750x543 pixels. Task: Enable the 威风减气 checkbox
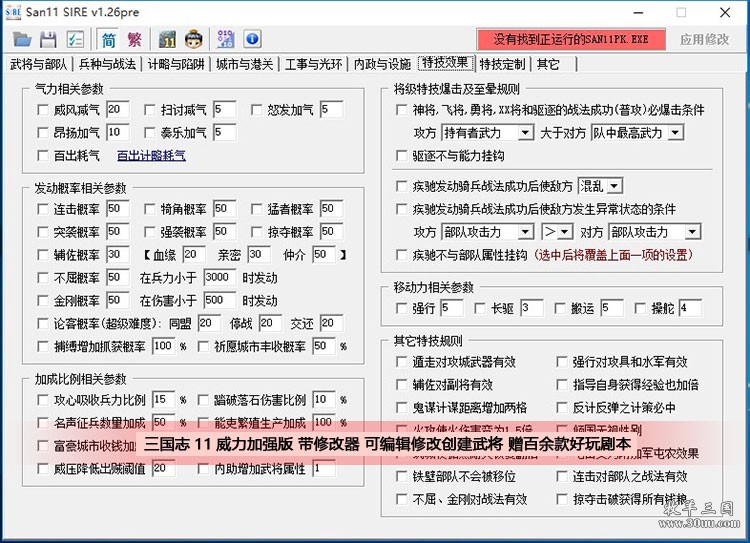[43, 110]
